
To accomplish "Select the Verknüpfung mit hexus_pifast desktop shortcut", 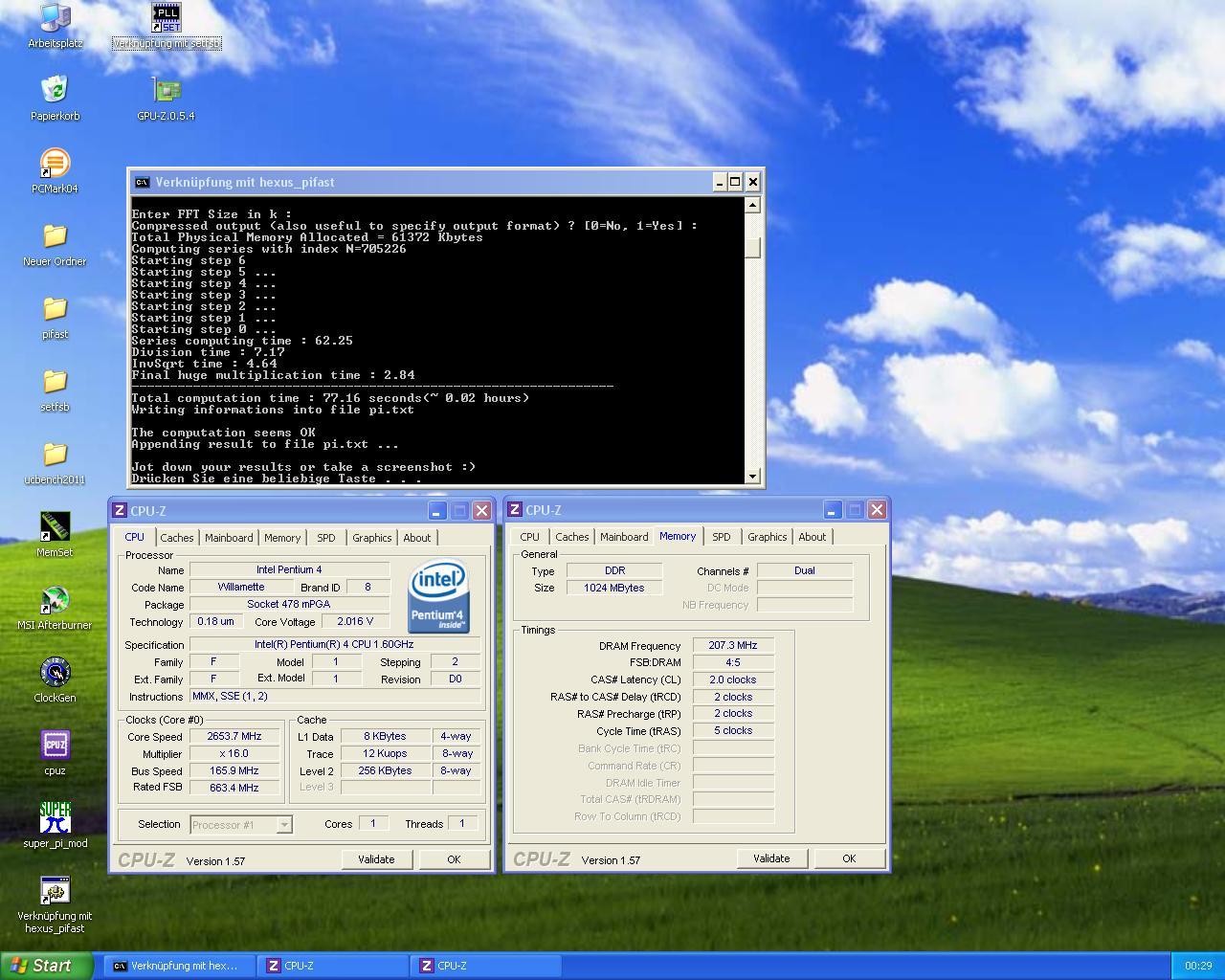I will (x=55, y=904).
